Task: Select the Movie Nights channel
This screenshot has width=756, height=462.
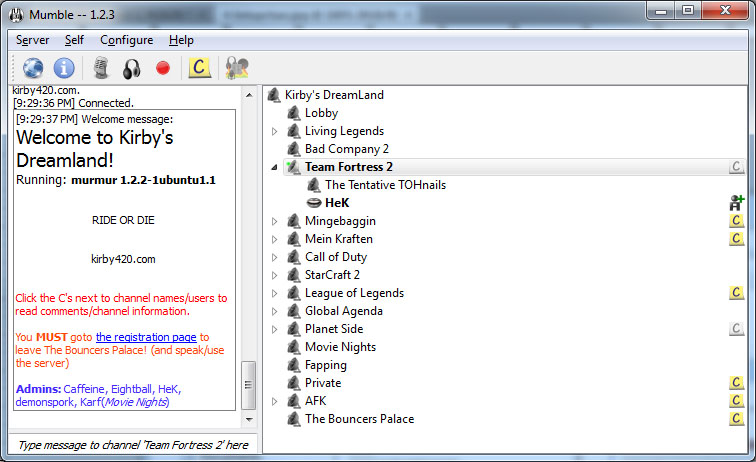Action: [340, 347]
